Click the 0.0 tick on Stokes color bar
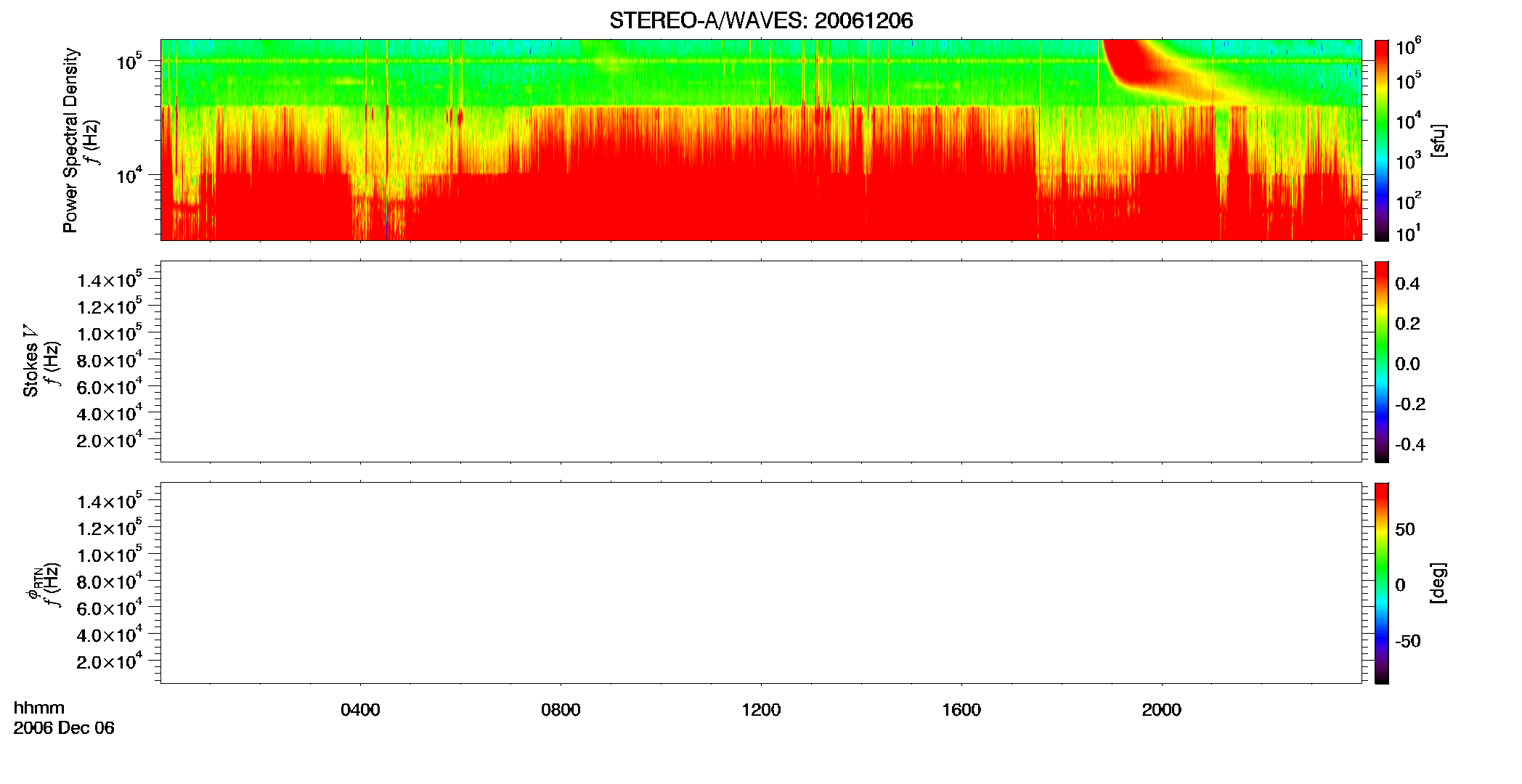Viewport: 1522px width, 784px height. coord(1407,364)
